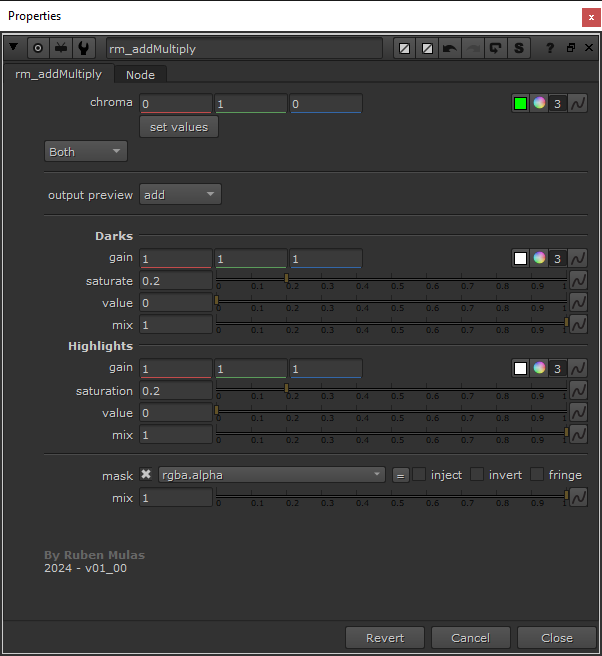Enable the fringe checkbox
The height and width of the screenshot is (656, 602).
538,475
